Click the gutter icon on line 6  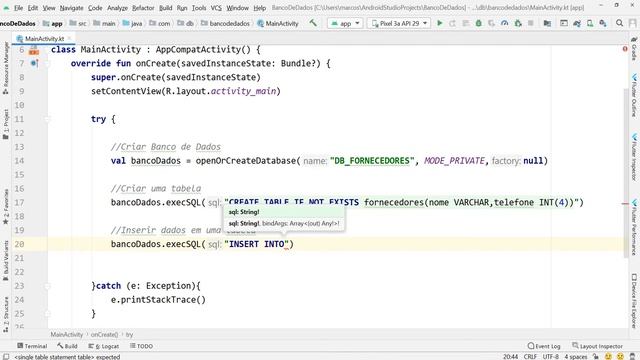coord(34,51)
